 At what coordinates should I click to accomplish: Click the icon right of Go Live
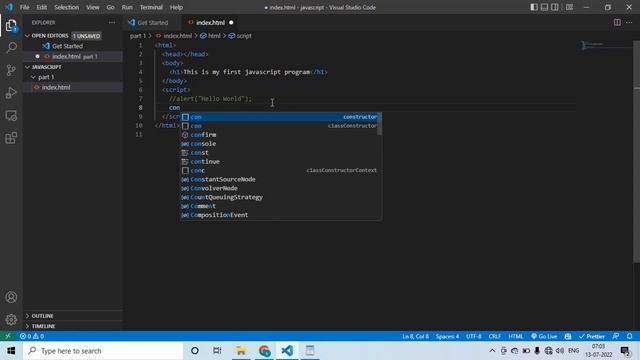pyautogui.click(x=568, y=336)
